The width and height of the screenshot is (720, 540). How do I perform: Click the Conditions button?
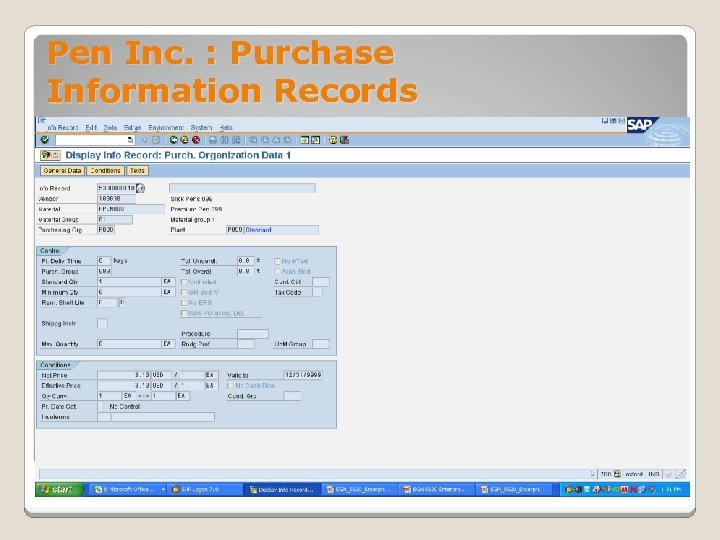point(106,171)
